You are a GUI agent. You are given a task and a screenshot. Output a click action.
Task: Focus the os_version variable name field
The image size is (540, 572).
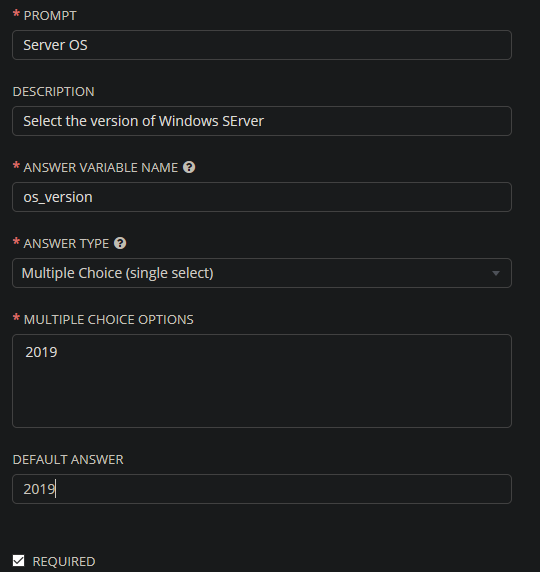262,197
